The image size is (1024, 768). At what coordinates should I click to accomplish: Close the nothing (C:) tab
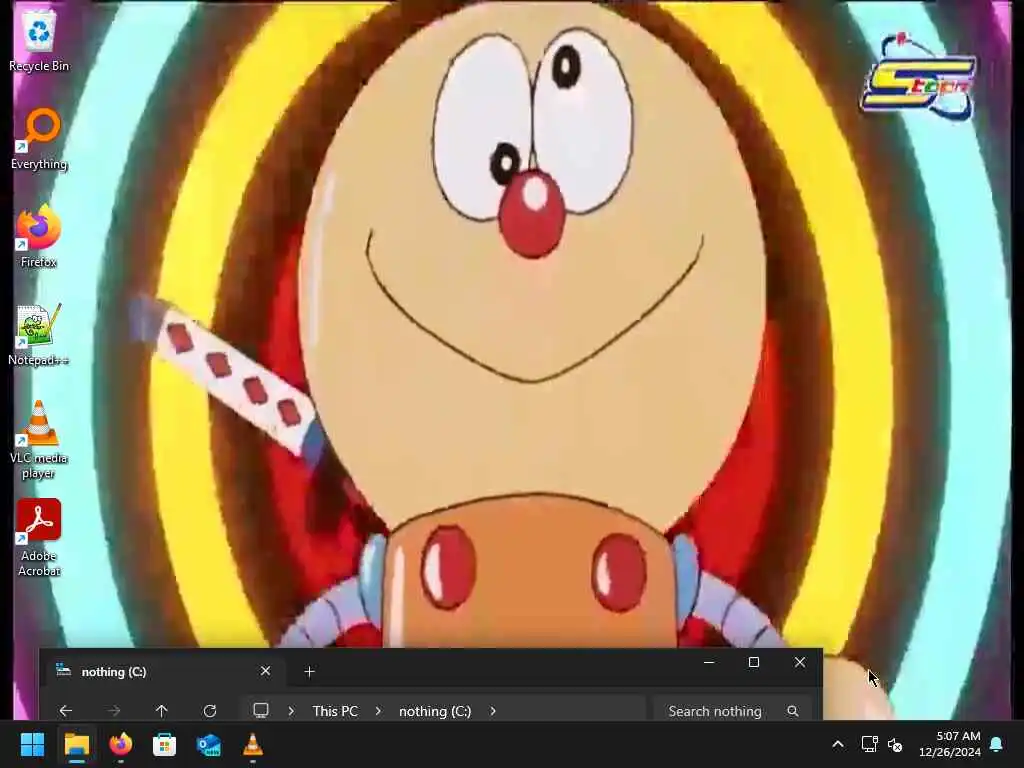coord(265,671)
